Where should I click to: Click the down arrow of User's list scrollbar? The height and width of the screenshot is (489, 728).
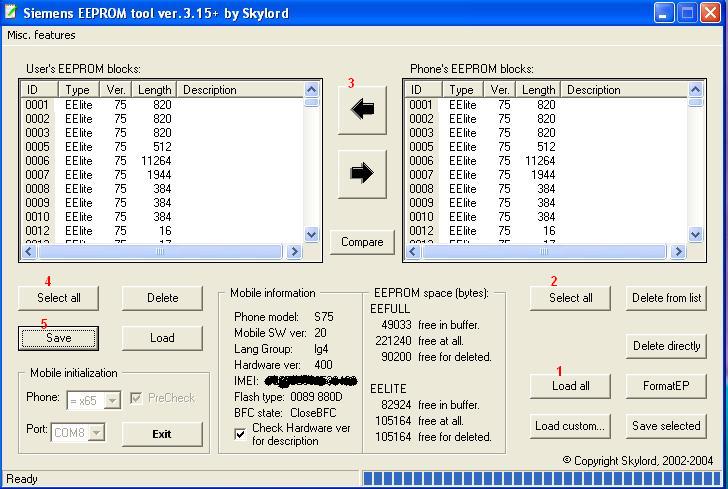pyautogui.click(x=312, y=235)
